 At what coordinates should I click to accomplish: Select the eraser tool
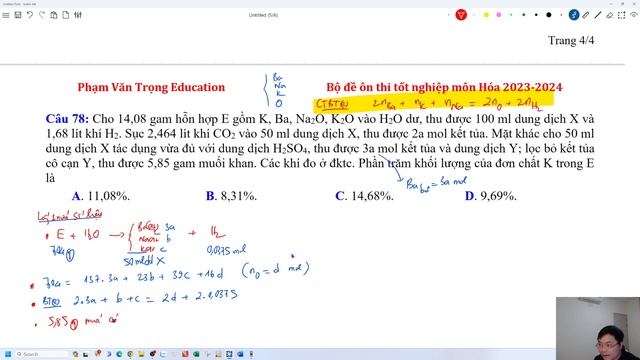(x=609, y=15)
